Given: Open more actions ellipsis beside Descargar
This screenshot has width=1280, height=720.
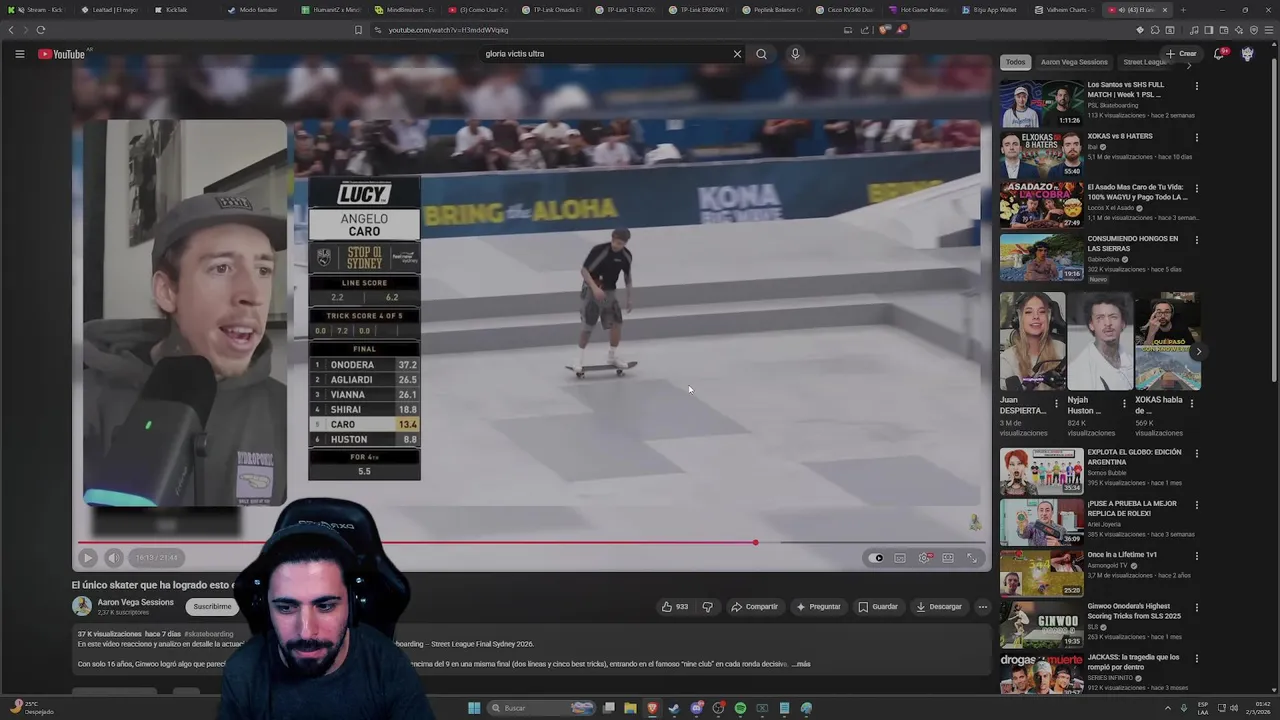Looking at the screenshot, I should [982, 606].
